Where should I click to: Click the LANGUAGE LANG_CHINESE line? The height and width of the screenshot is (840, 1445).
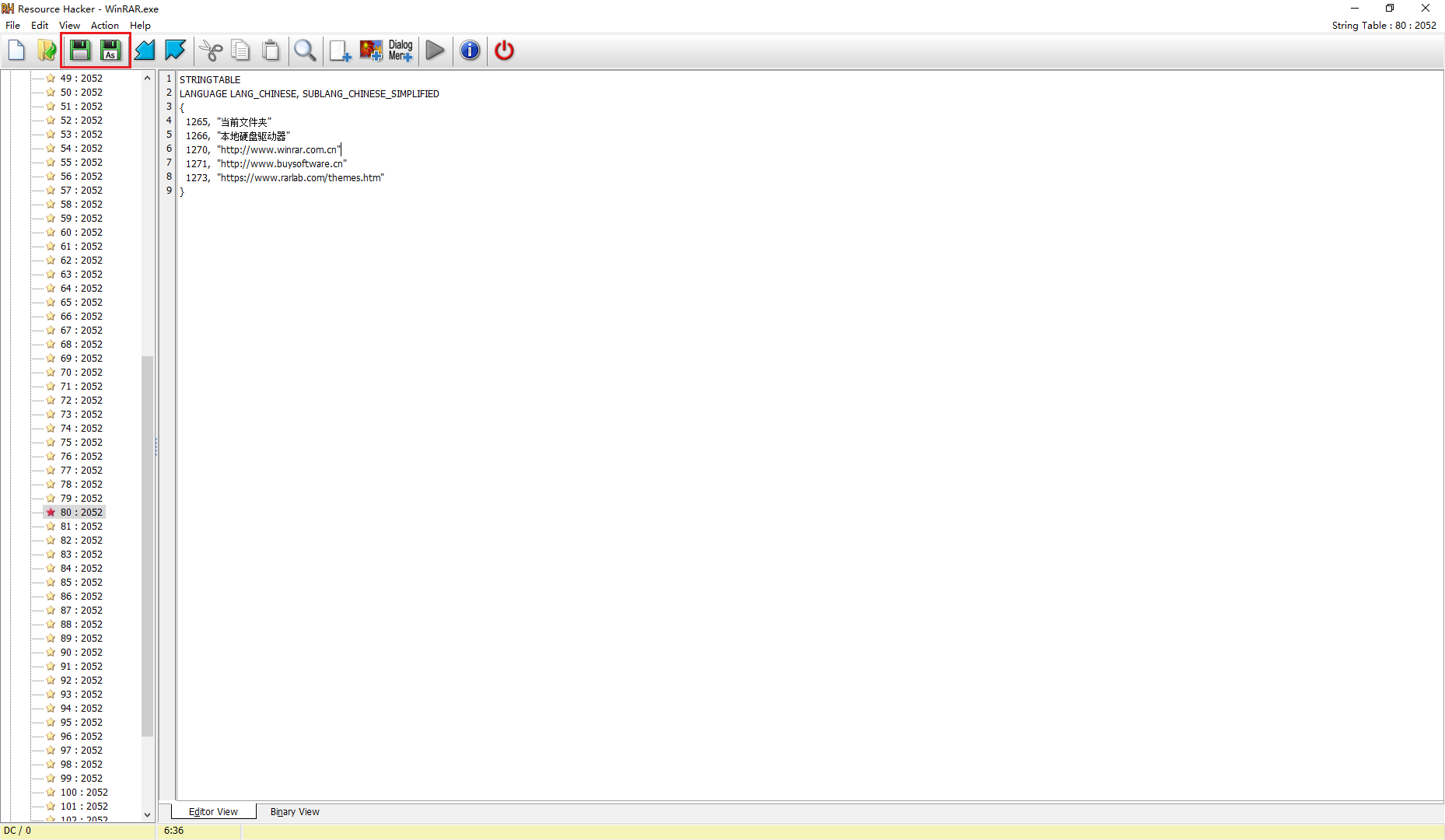[x=310, y=93]
